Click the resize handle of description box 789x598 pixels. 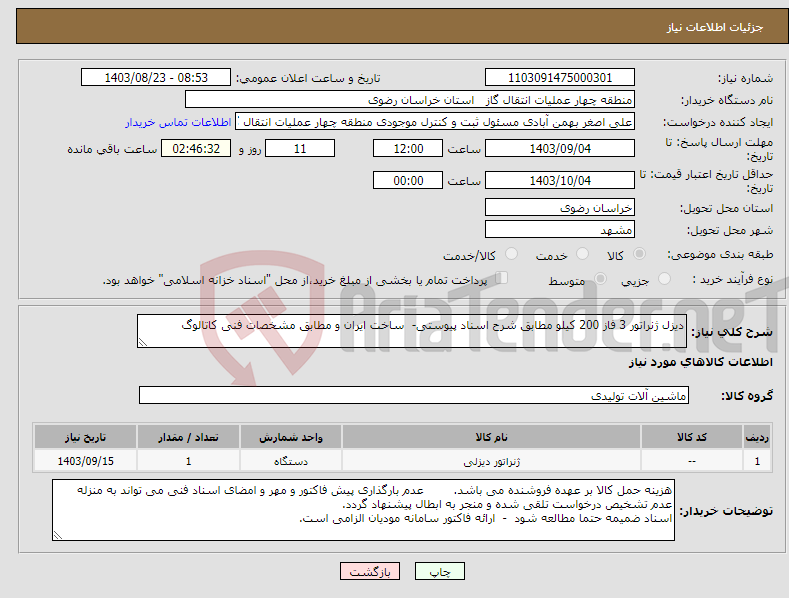142,342
